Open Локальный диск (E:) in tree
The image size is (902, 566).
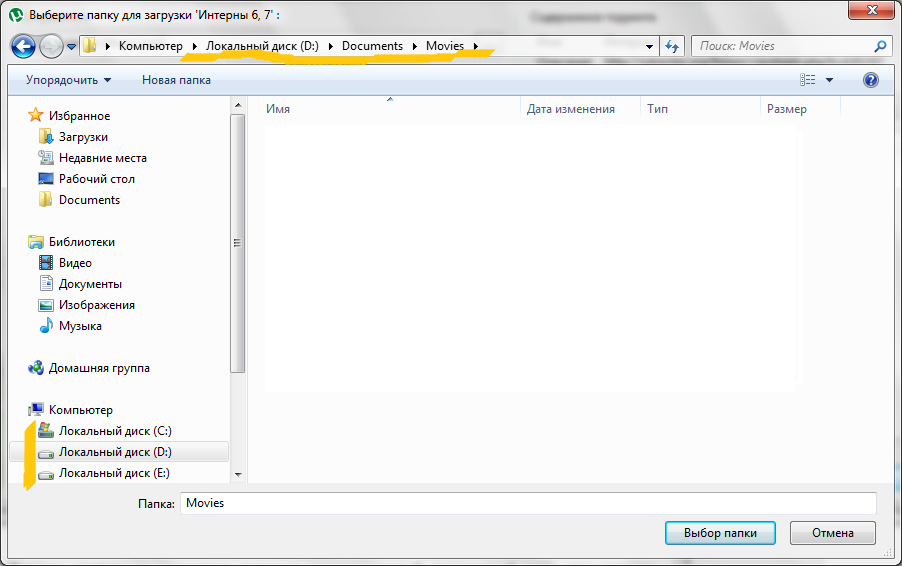pos(114,473)
